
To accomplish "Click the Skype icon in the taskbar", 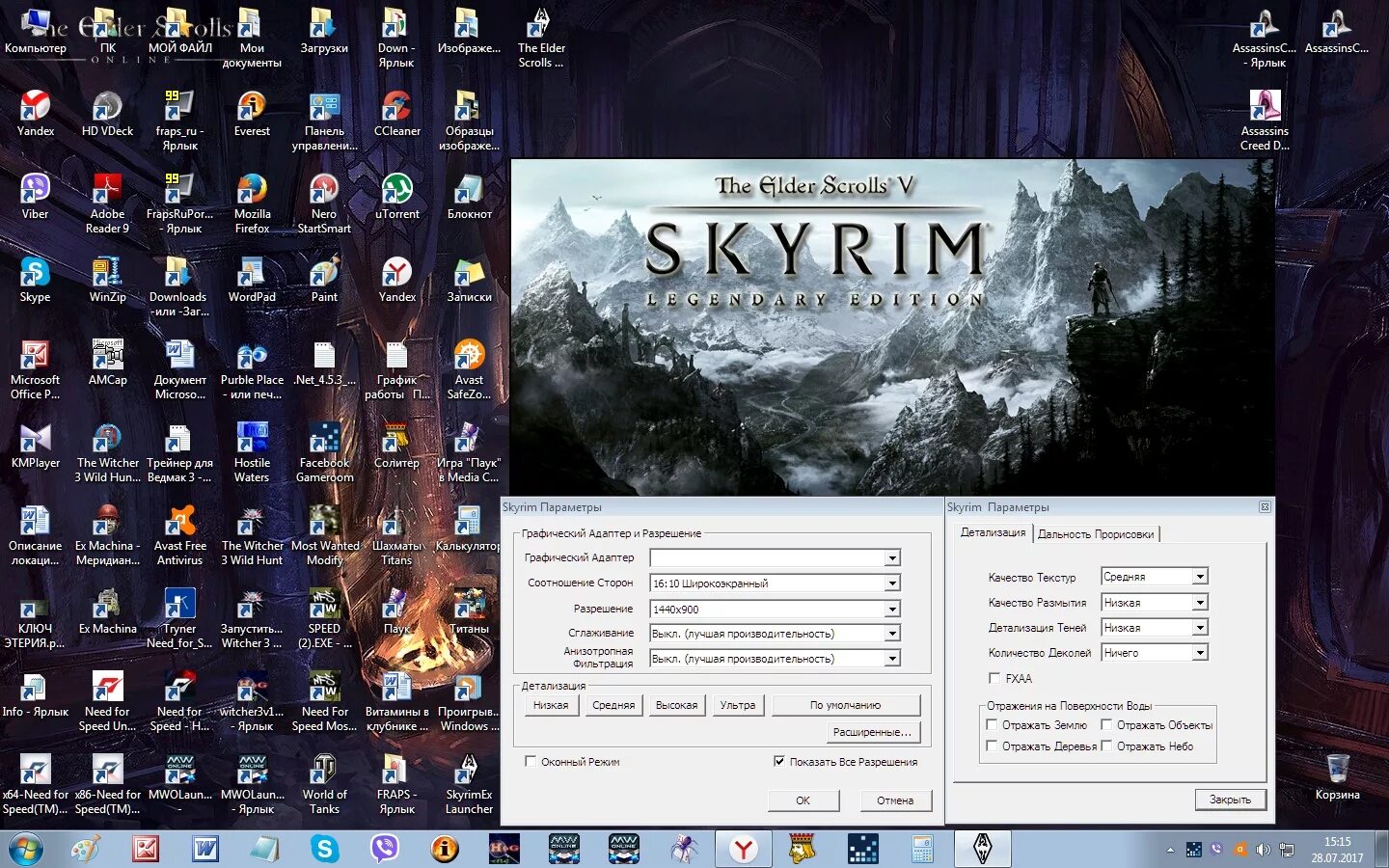I will [325, 849].
